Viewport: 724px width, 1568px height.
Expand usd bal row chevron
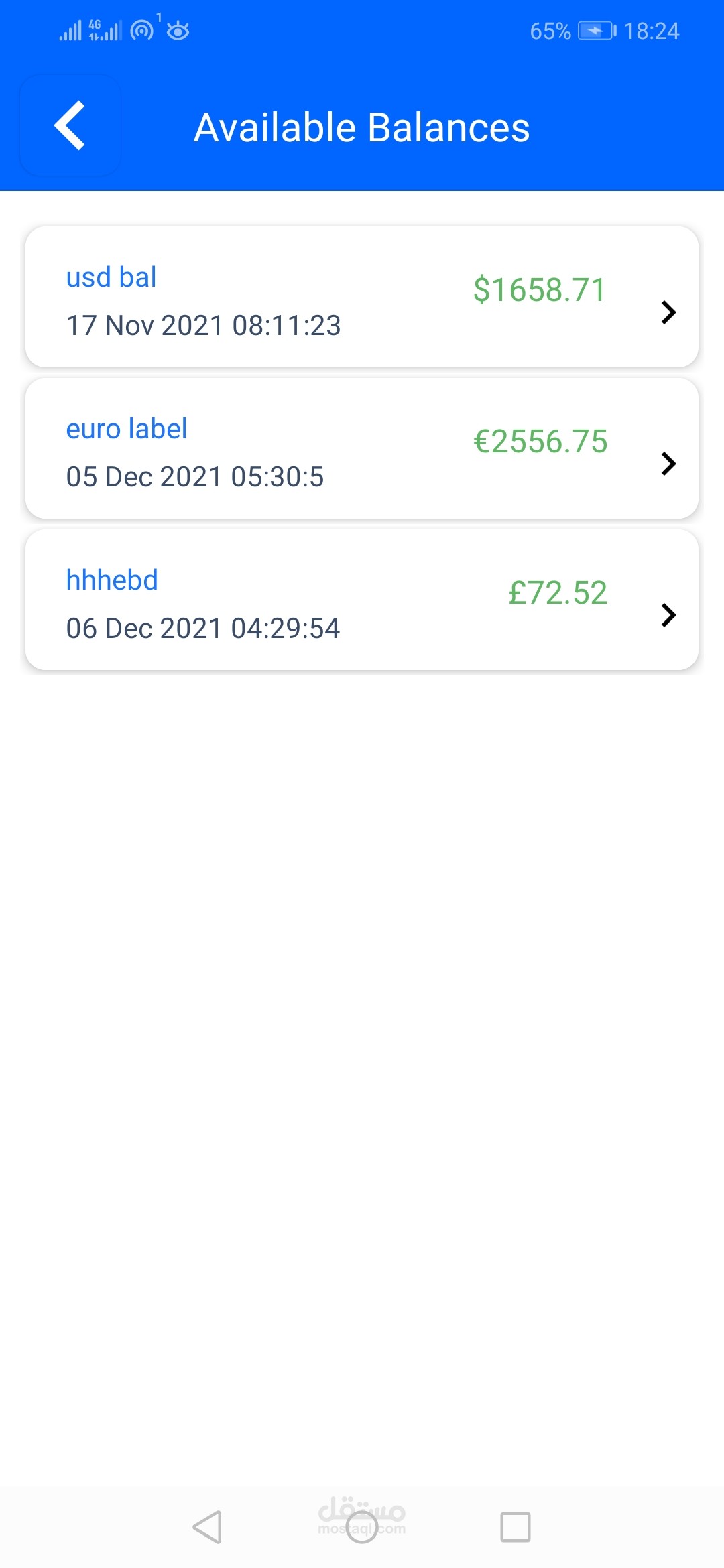pyautogui.click(x=668, y=312)
